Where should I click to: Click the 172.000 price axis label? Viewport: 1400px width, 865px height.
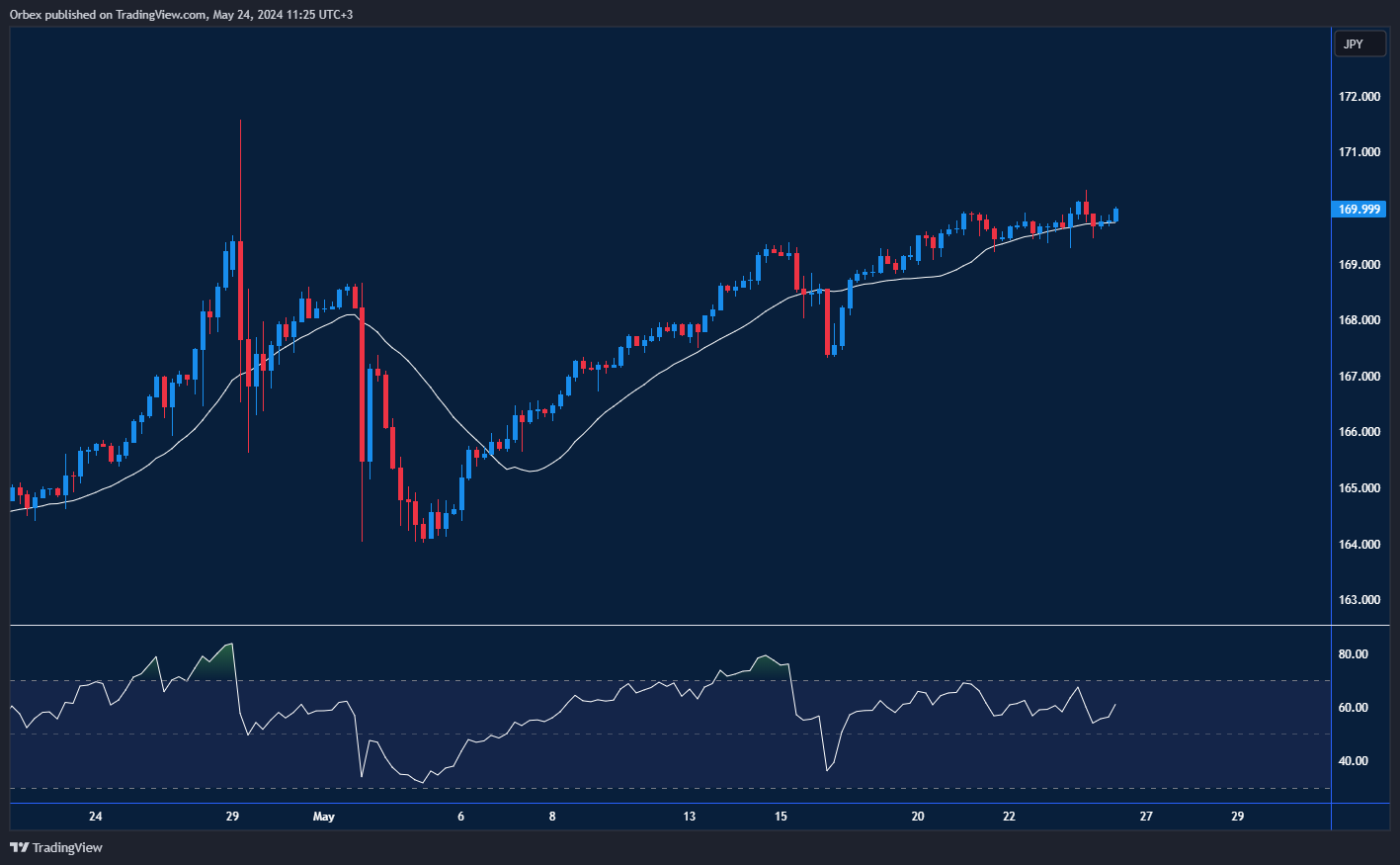[x=1359, y=97]
